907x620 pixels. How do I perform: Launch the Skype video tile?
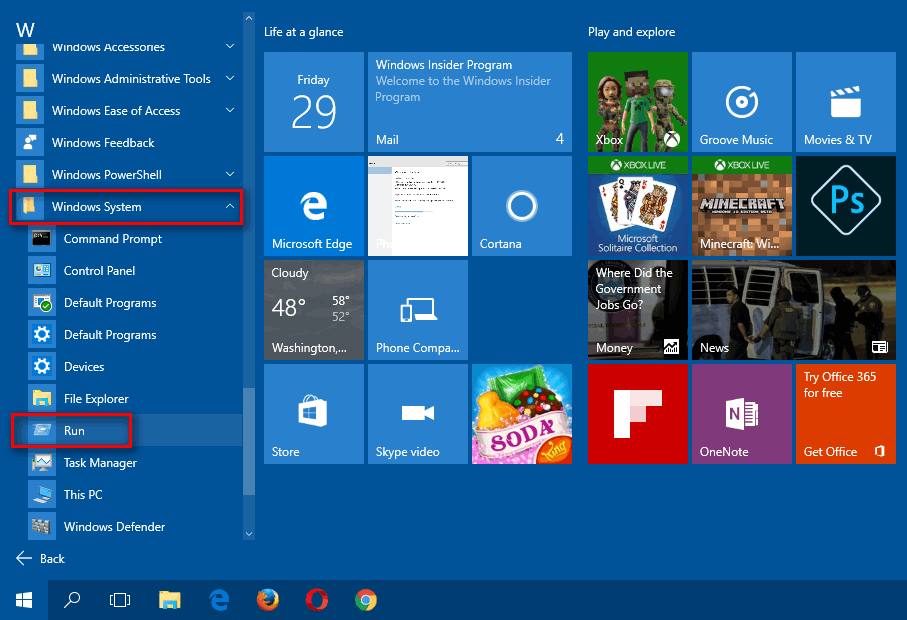(418, 414)
